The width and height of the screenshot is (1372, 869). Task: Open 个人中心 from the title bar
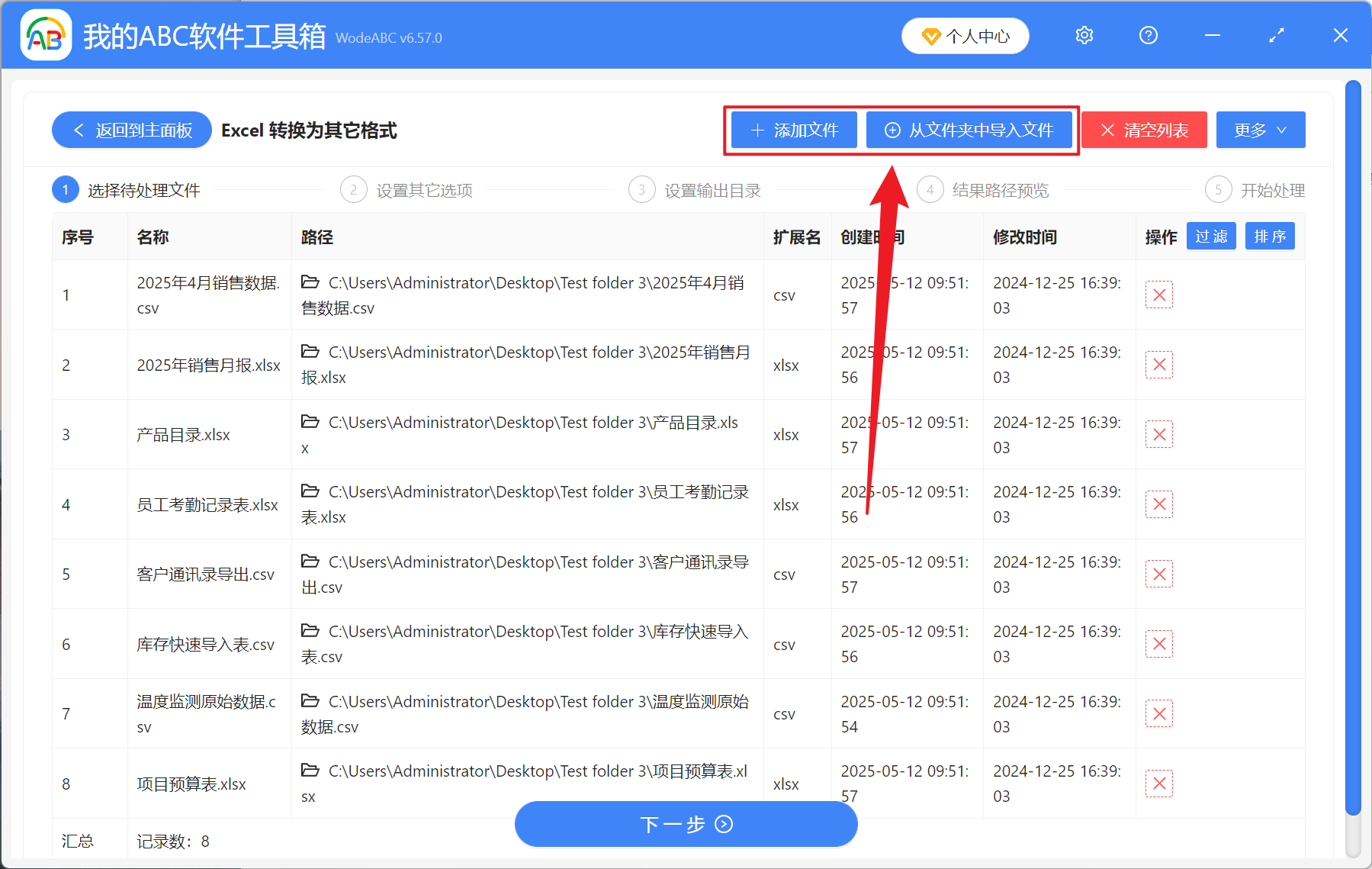point(965,35)
